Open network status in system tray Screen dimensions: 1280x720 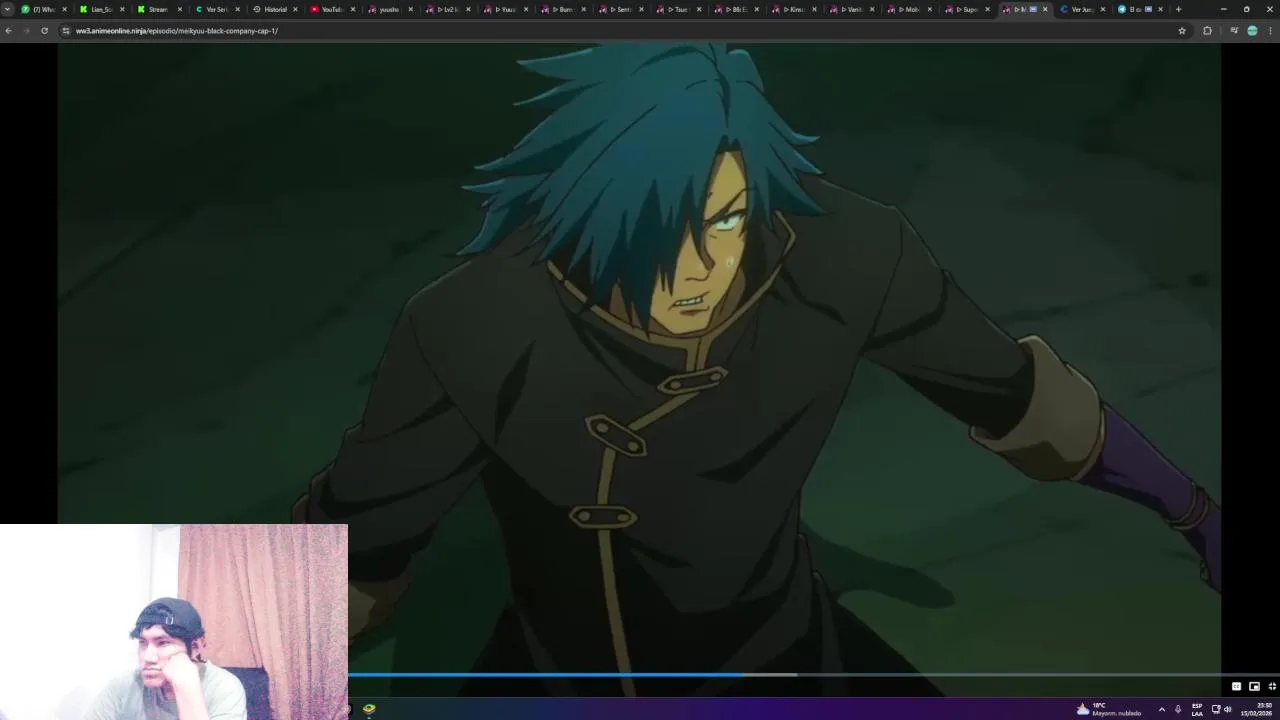coord(1216,709)
